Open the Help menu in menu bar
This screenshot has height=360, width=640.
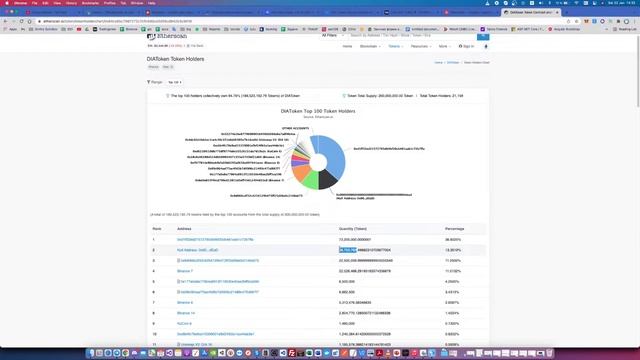[151, 3]
